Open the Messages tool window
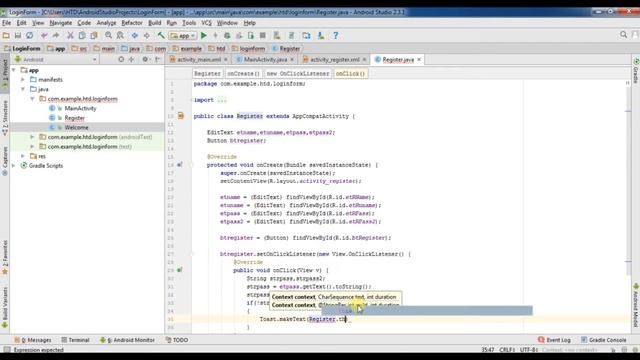640x360 pixels. click(x=33, y=340)
